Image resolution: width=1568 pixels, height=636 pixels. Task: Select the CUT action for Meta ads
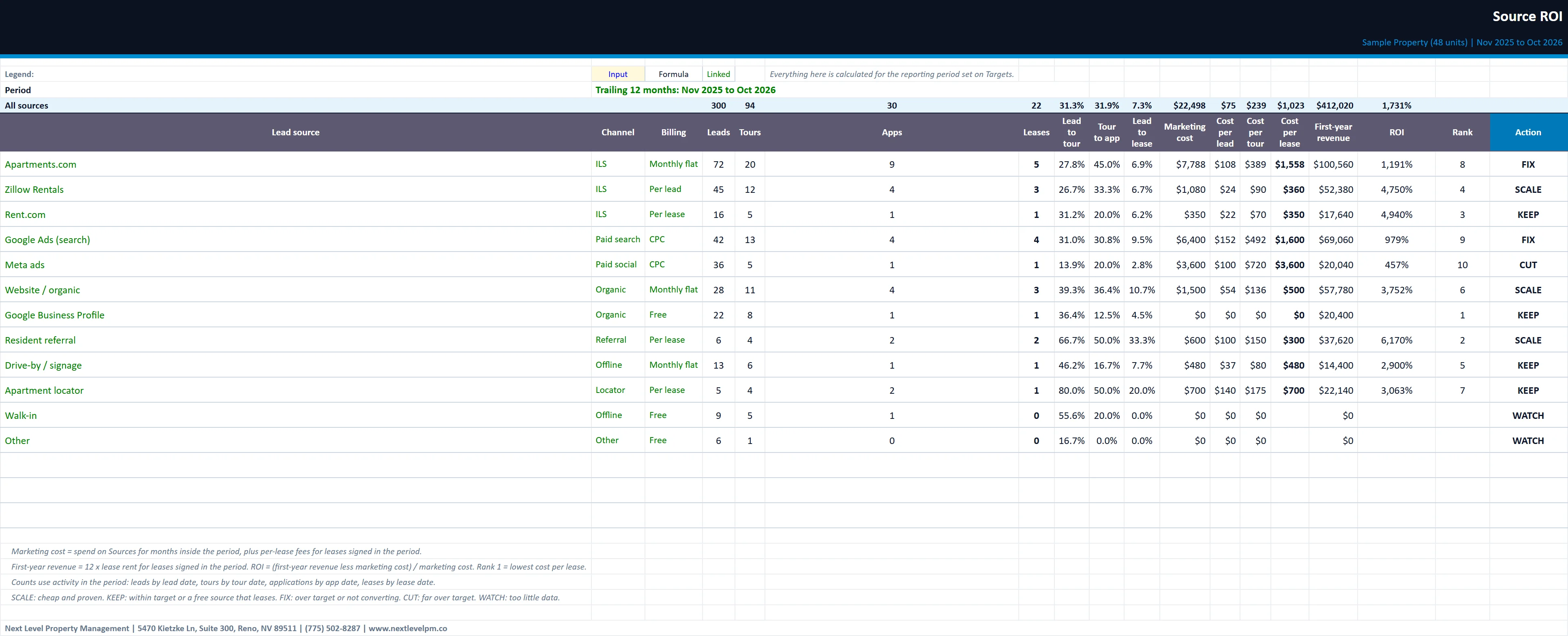(1528, 265)
